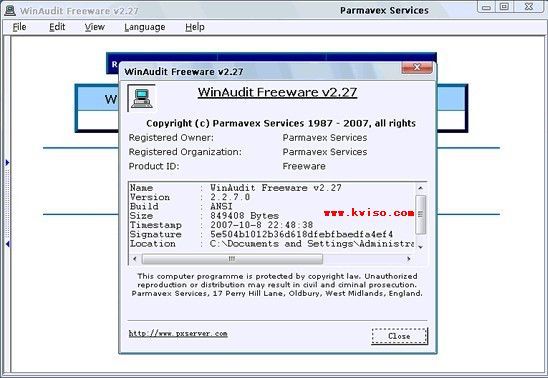Select the Size 849408 Bytes line
Image resolution: width=548 pixels, height=378 pixels.
click(x=204, y=216)
